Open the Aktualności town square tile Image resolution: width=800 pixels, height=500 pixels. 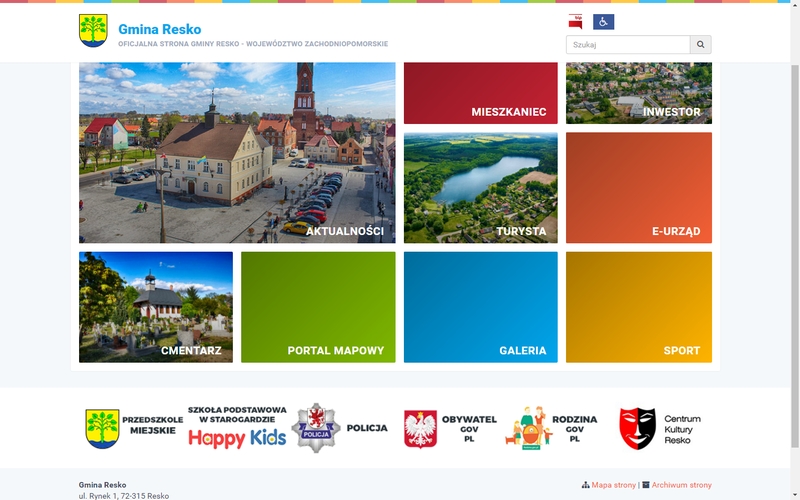237,153
